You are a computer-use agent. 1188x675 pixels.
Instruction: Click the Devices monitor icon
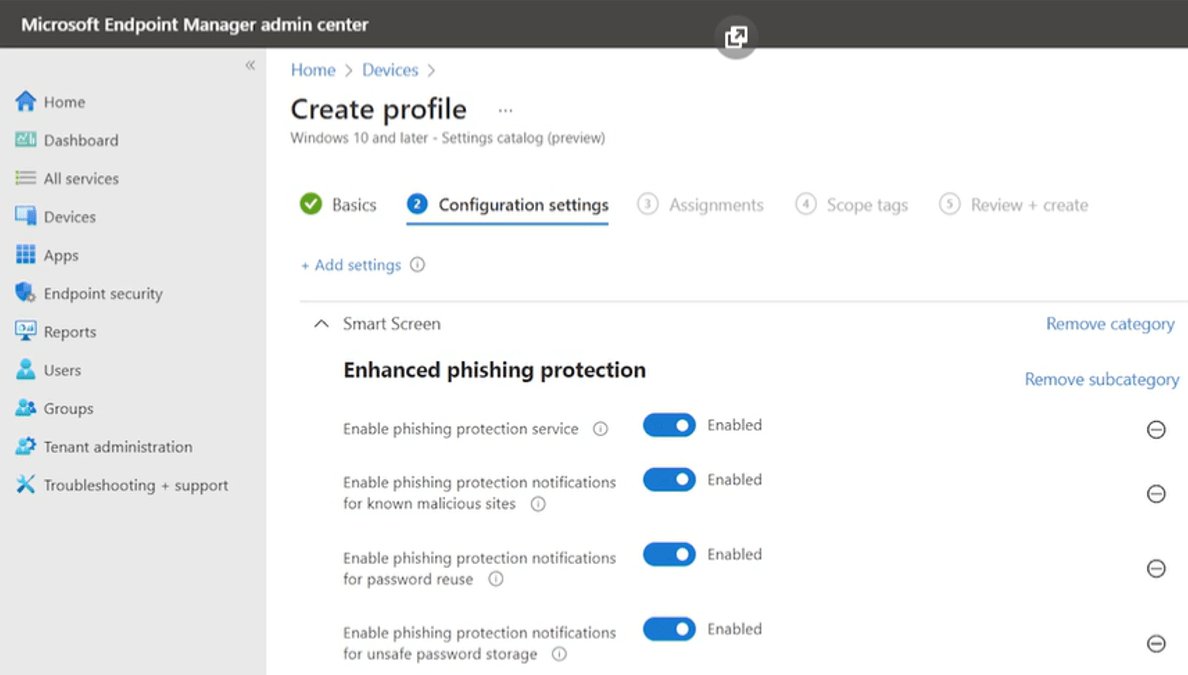(x=25, y=216)
